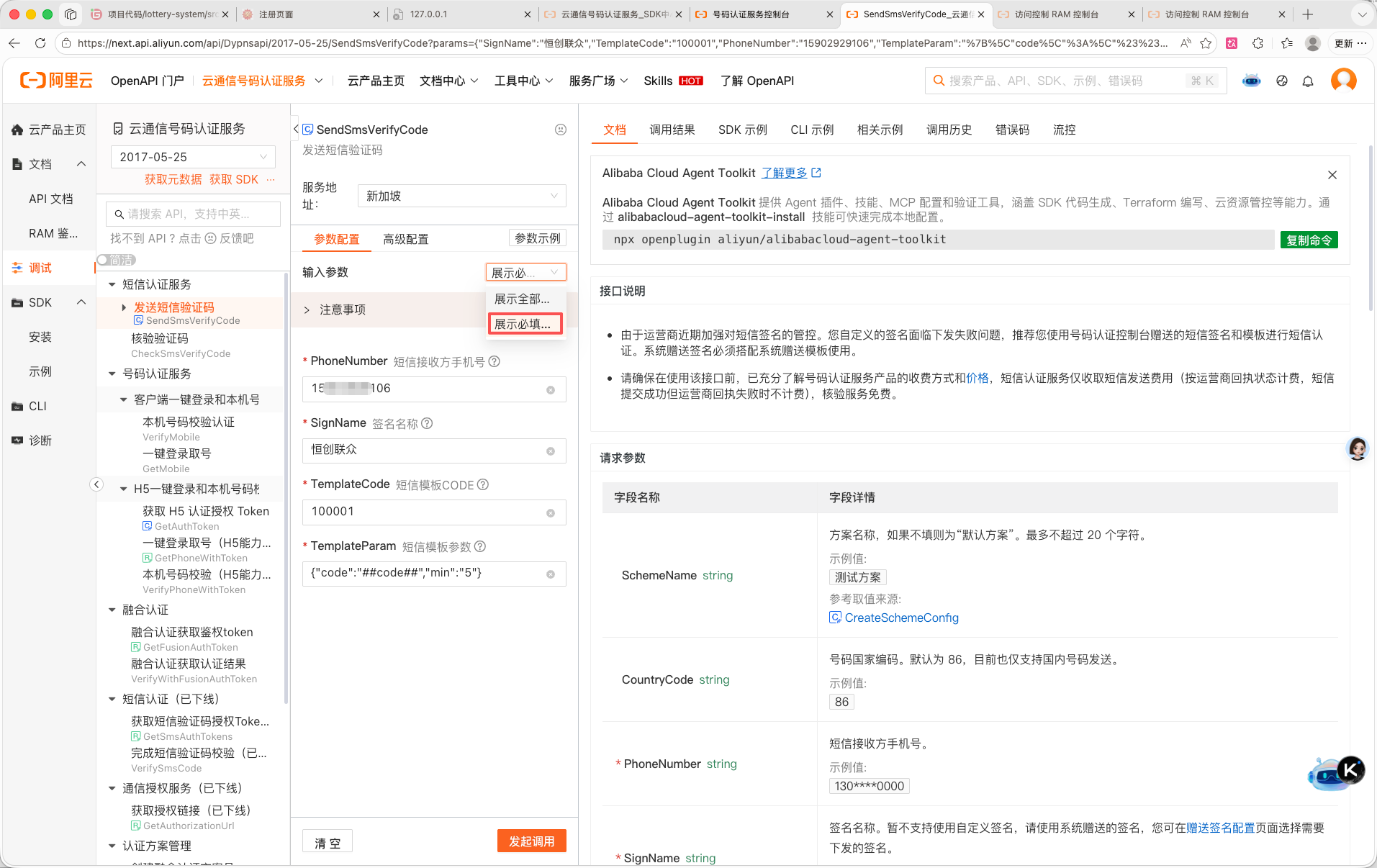Open the notification bell in the header

(x=1308, y=81)
